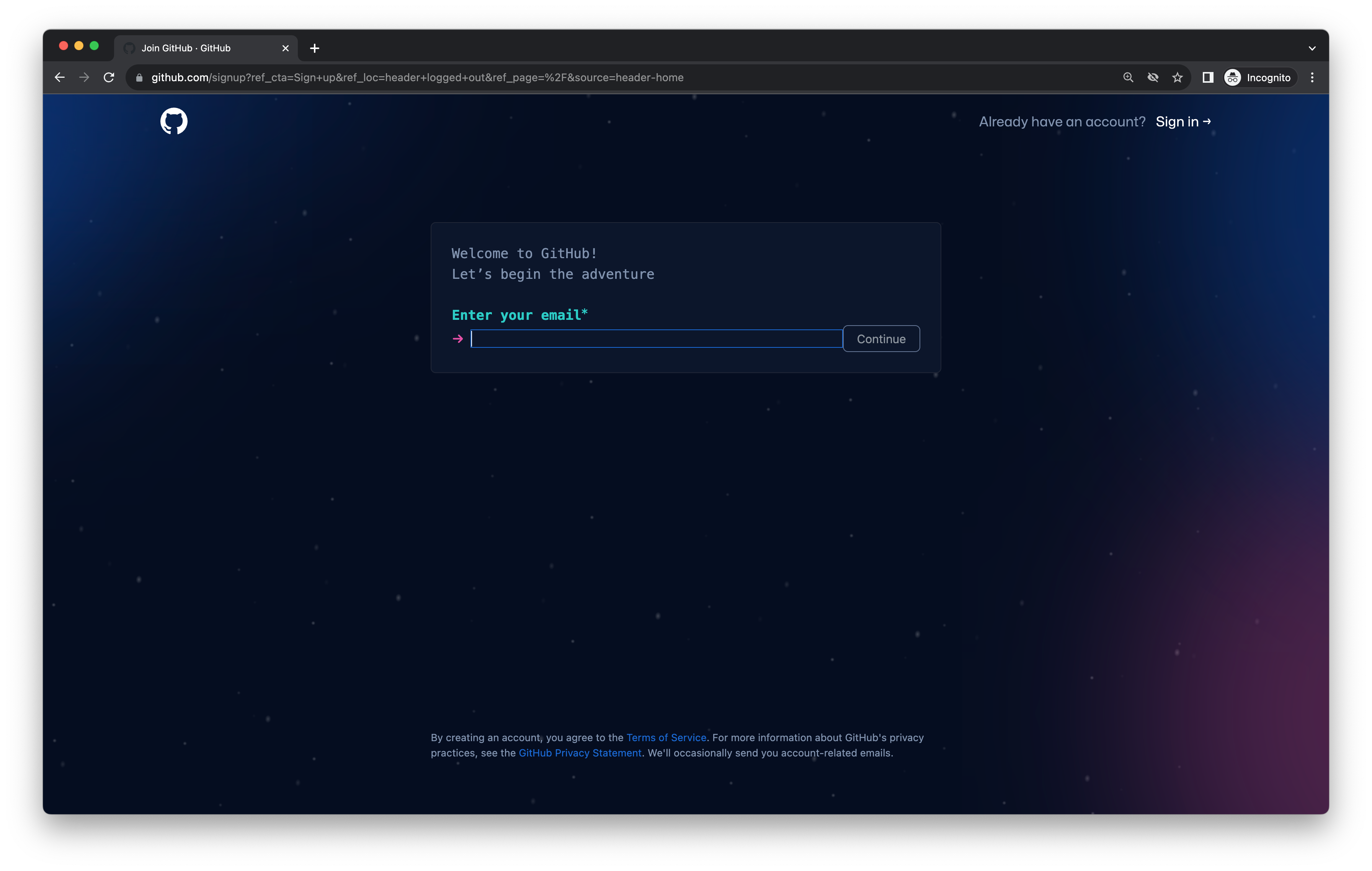Select the Join GitHub · GitHub tab
Image resolution: width=1372 pixels, height=871 pixels.
tap(205, 48)
